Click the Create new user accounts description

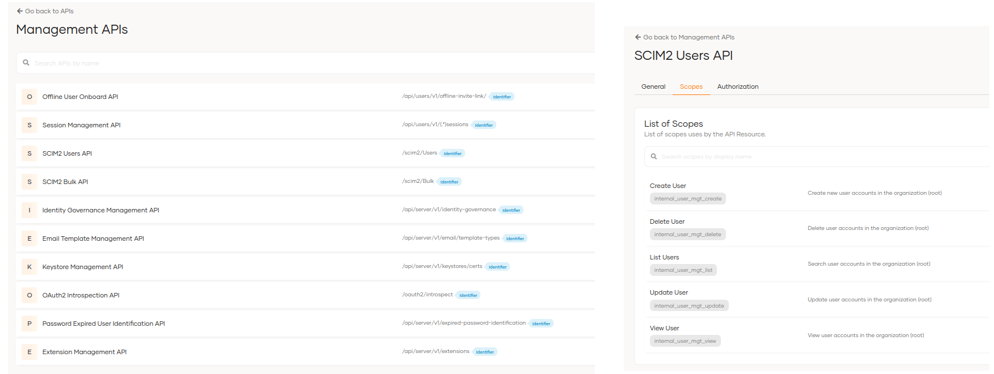875,193
